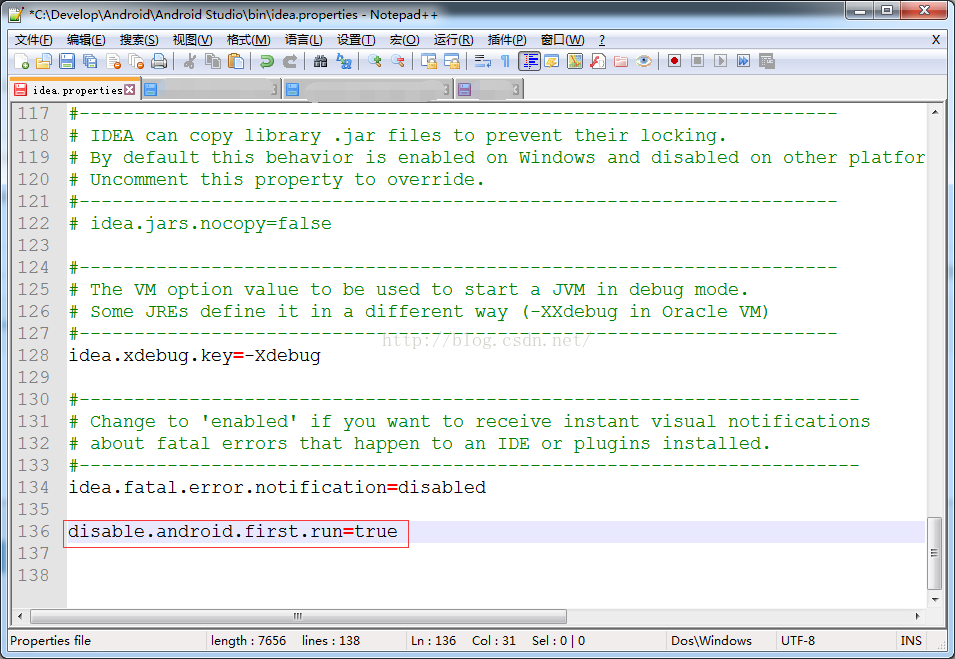This screenshot has width=955, height=659.
Task: Click the Zoom Out magnifier icon
Action: (x=398, y=62)
